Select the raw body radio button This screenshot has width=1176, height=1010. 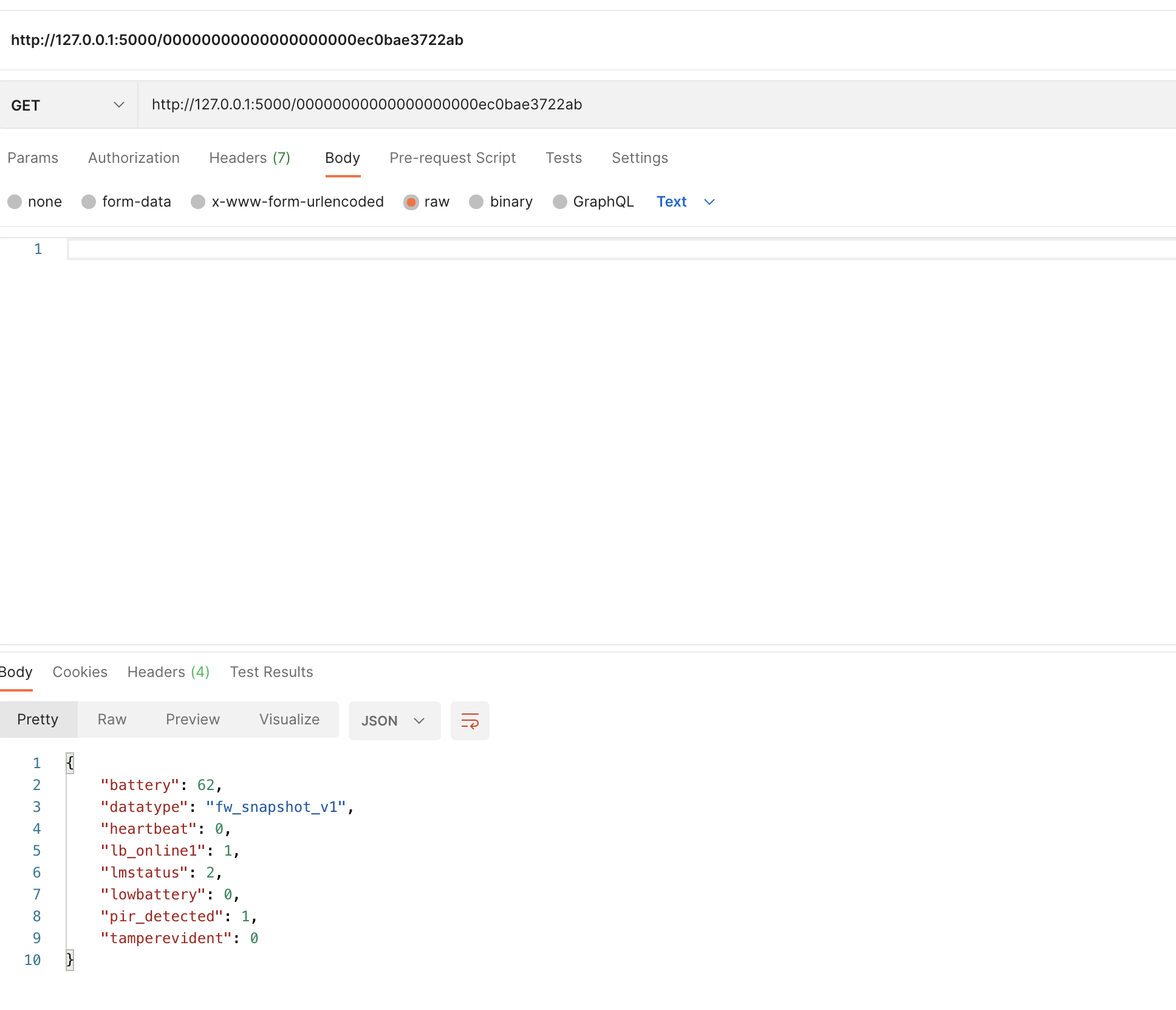click(411, 202)
